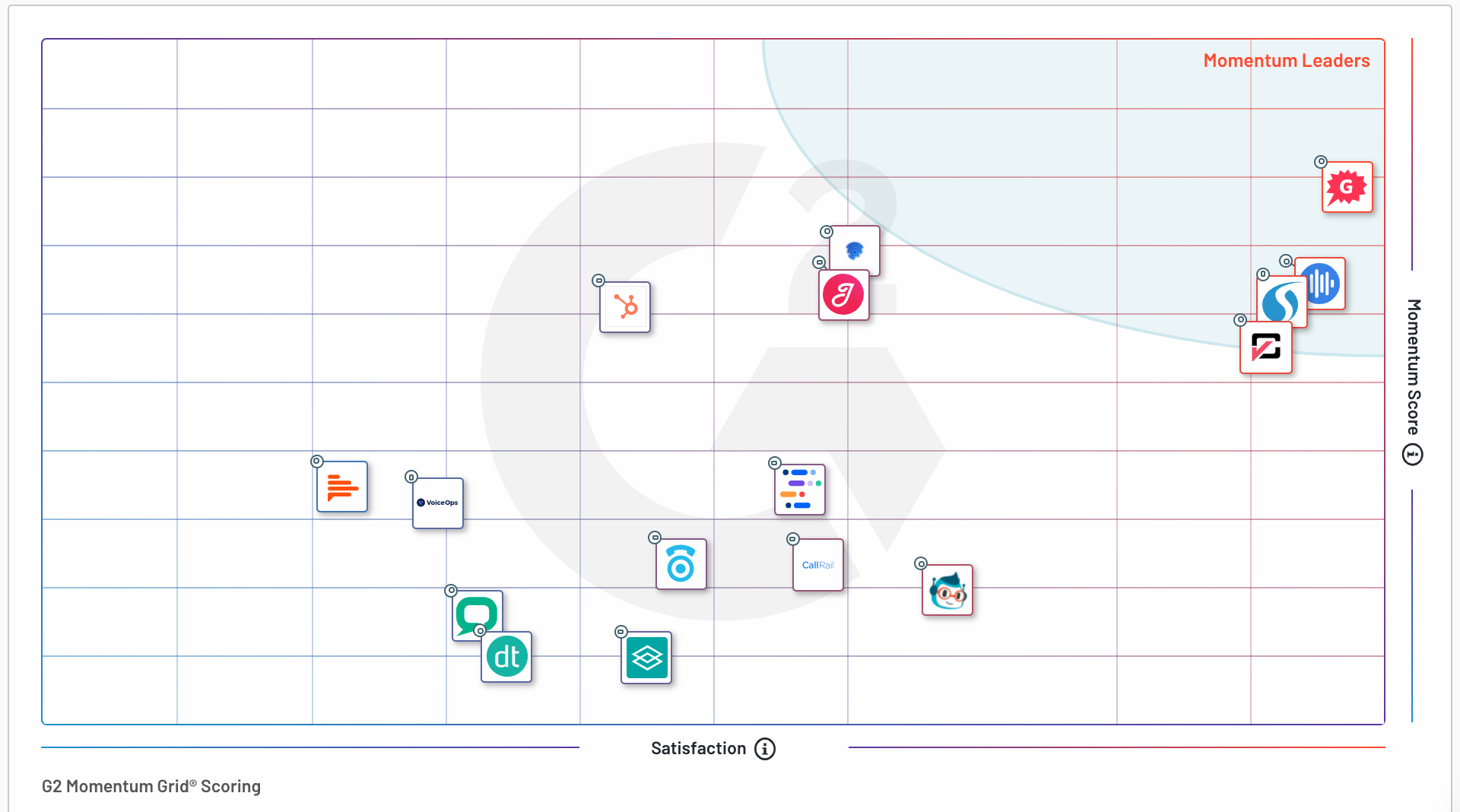This screenshot has width=1460, height=812.
Task: Click the Momentum Leaders label
Action: tap(1287, 61)
